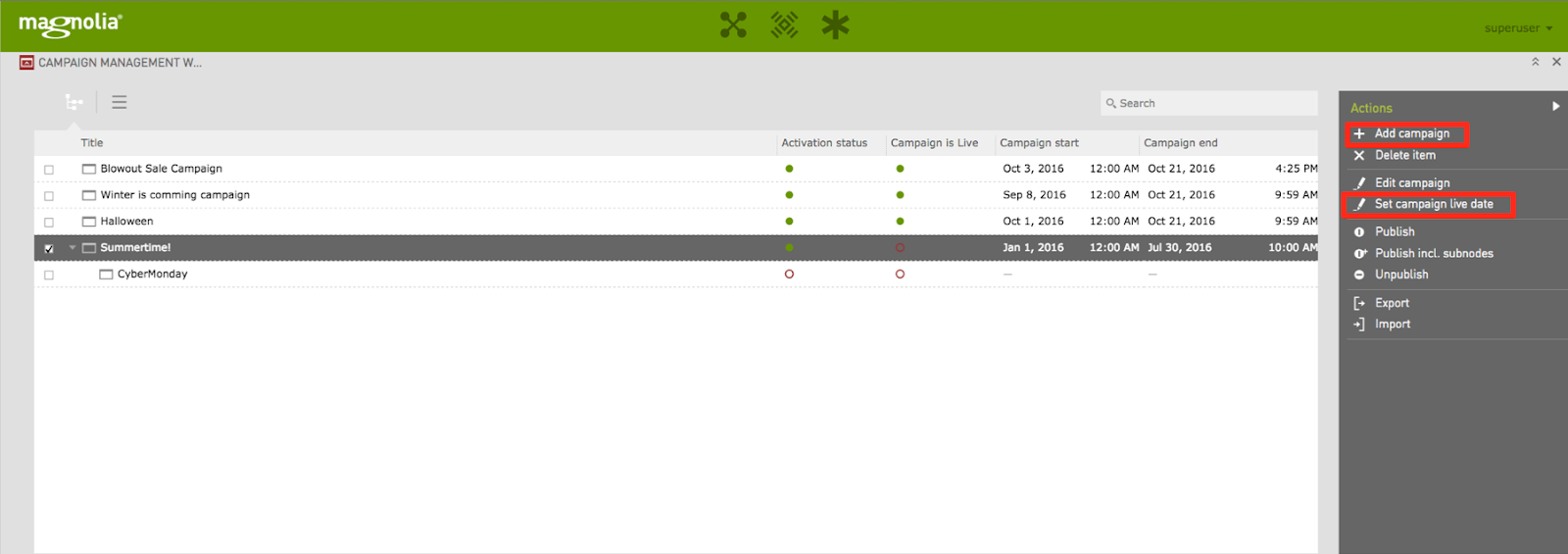
Task: Open the Favorites asterisk icon
Action: click(x=835, y=25)
